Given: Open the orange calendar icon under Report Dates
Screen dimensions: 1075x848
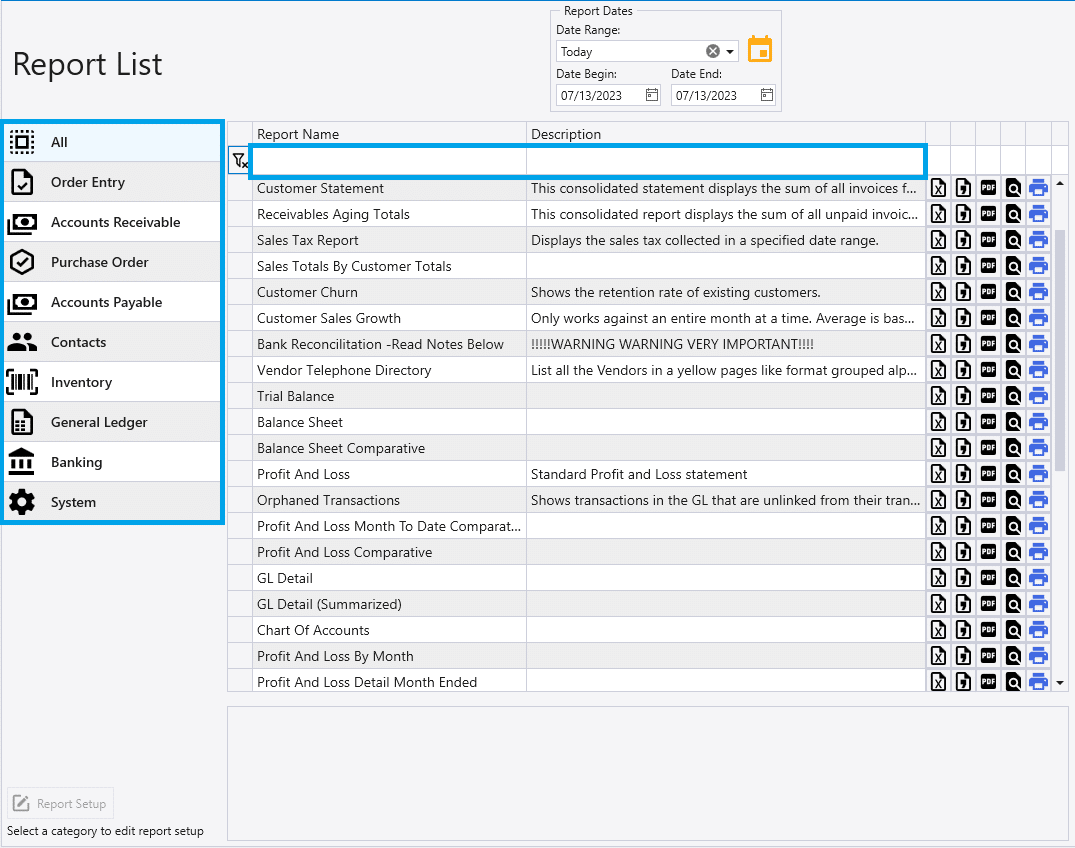Looking at the screenshot, I should [759, 48].
